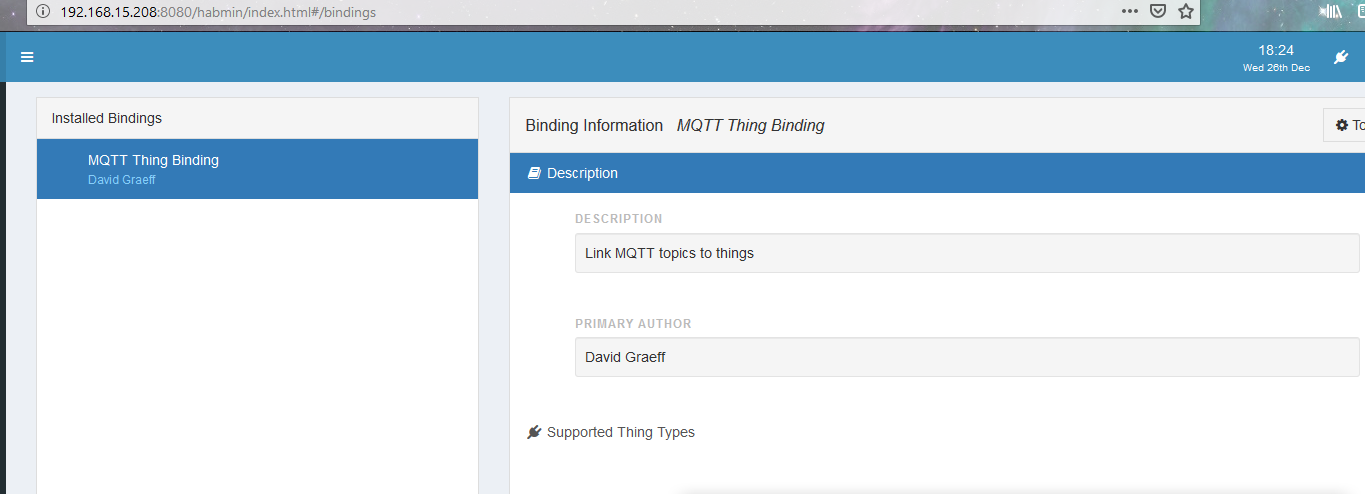Click the plug icon beside Supported Thing Types
Screen dimensions: 1365x494
(534, 432)
